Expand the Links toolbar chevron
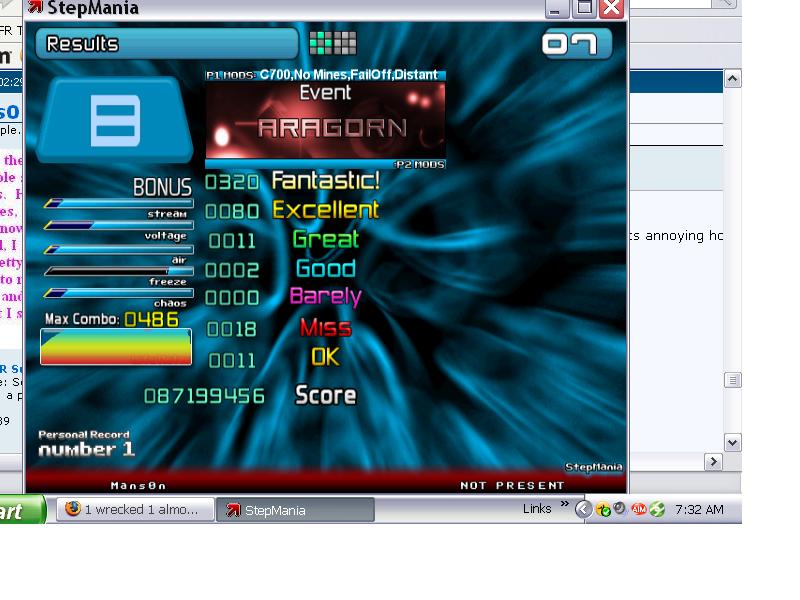 (x=564, y=504)
